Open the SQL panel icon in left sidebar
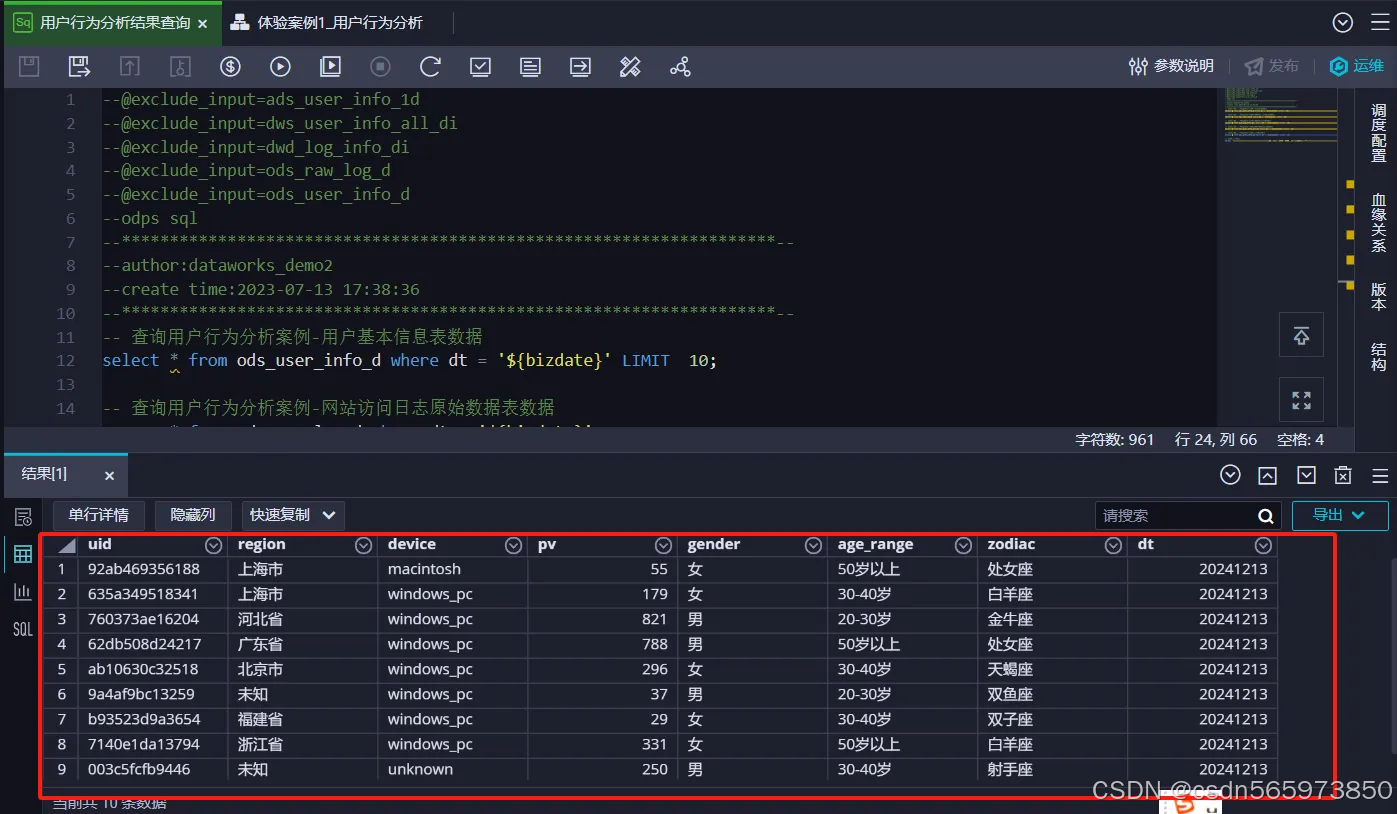This screenshot has width=1397, height=814. pyautogui.click(x=21, y=629)
